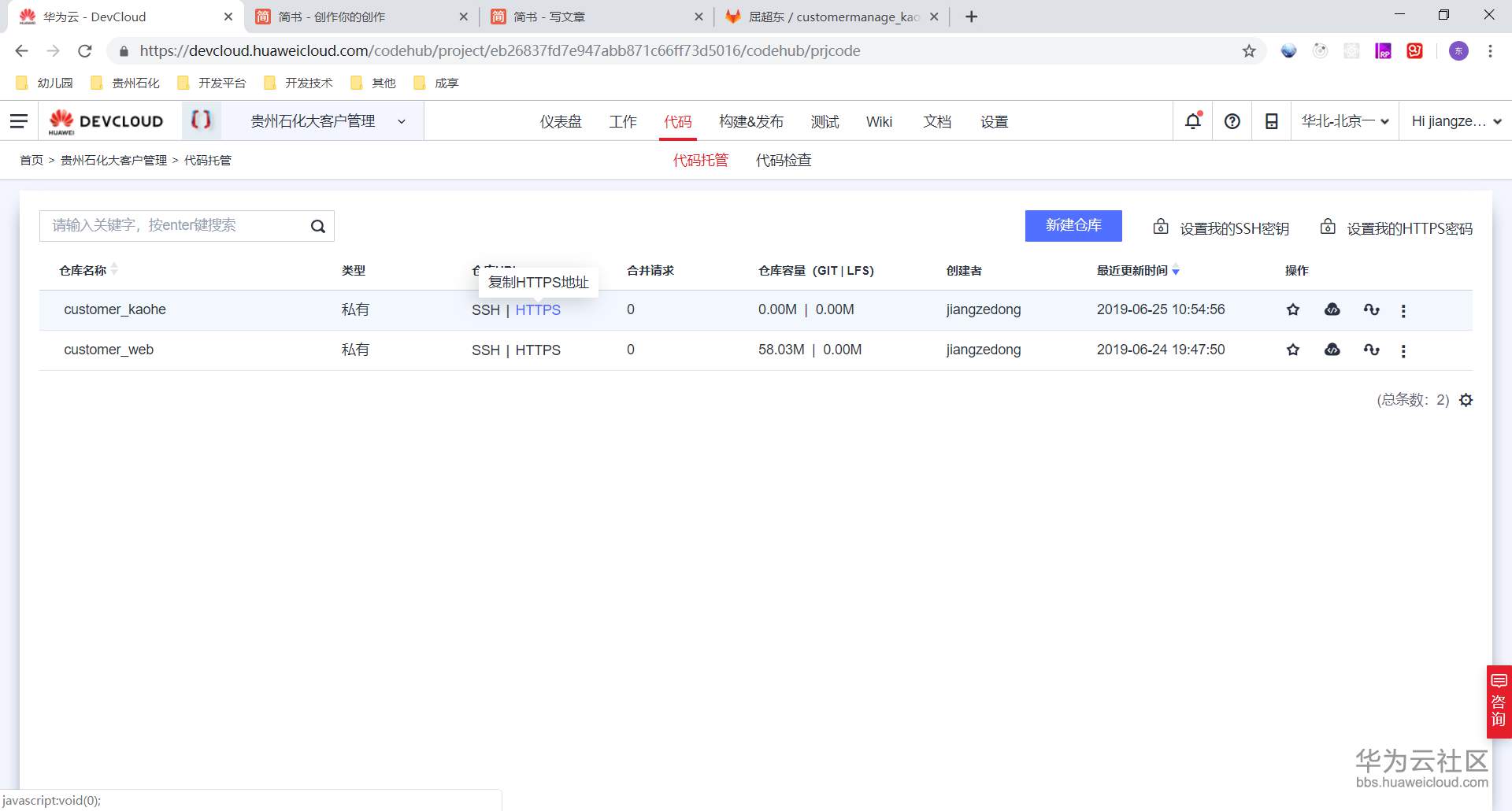Open the 开发平台 bookmark folder
This screenshot has width=1512, height=811.
coord(212,83)
